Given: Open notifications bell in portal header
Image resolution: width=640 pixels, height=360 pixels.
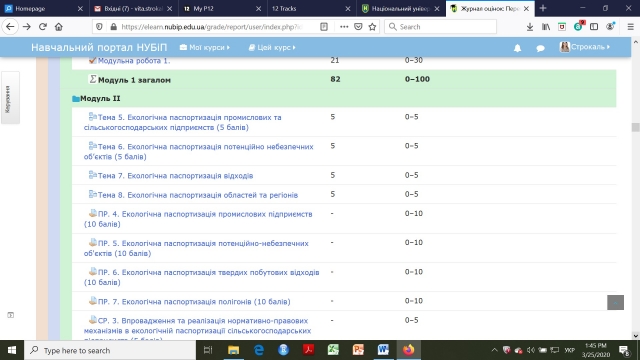Looking at the screenshot, I should click(518, 48).
